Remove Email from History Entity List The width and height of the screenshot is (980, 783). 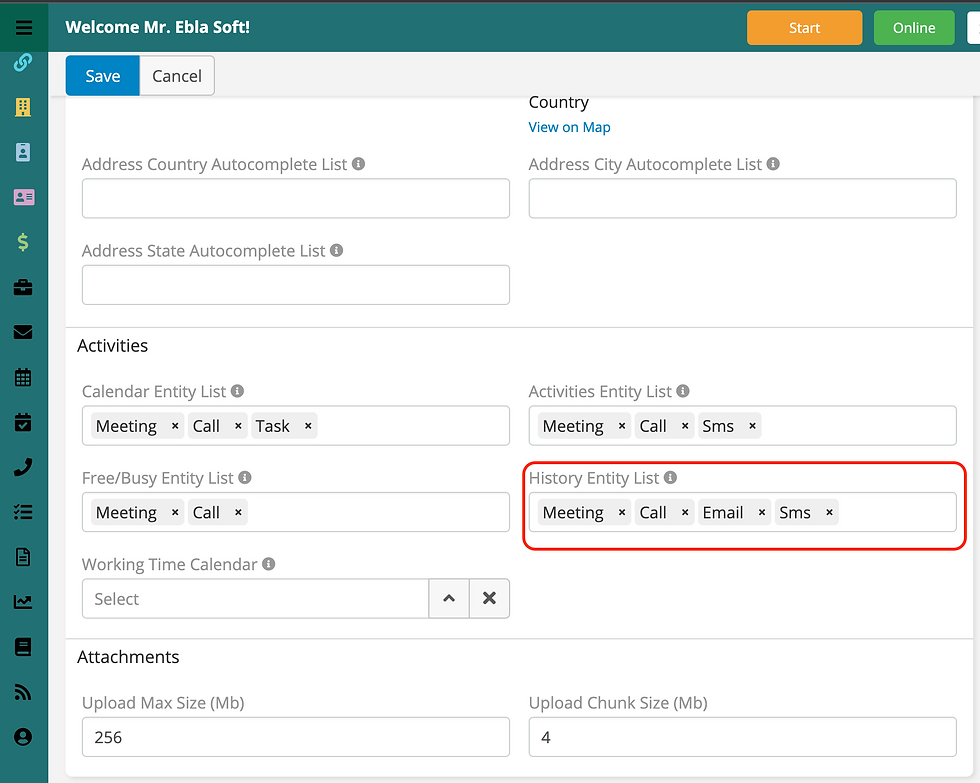(x=762, y=513)
